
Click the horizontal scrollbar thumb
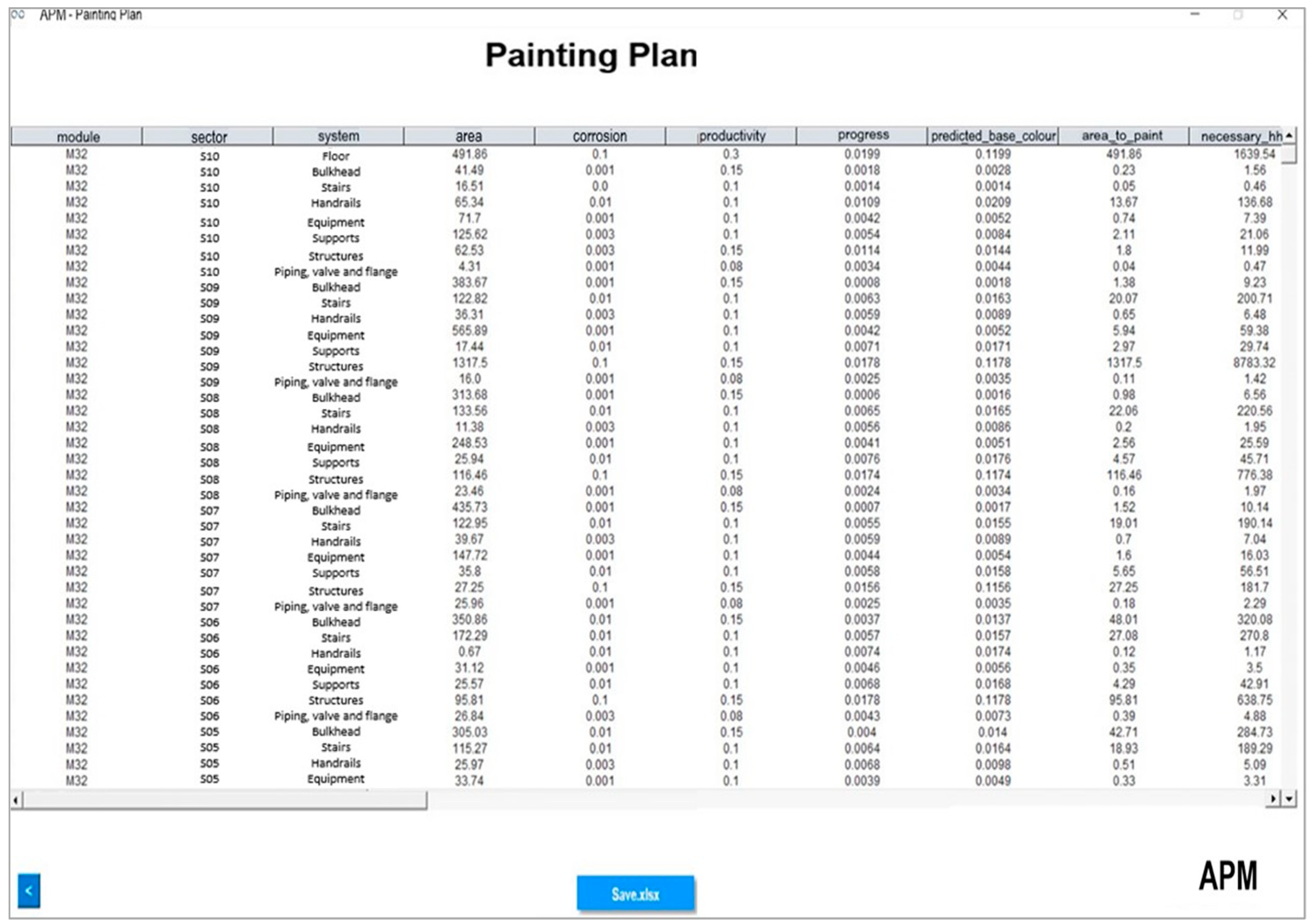click(x=223, y=800)
